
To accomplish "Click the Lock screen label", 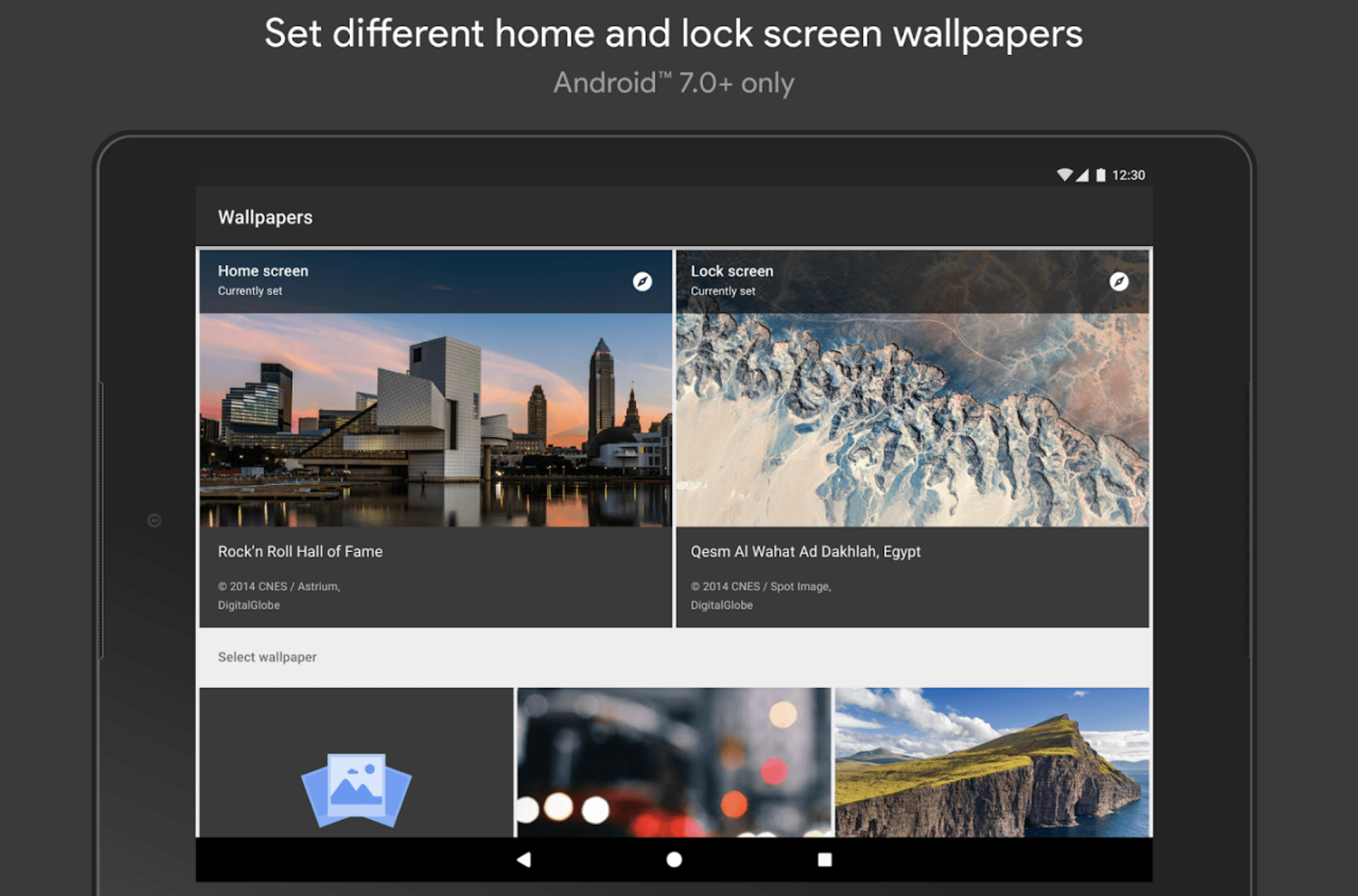I will pos(732,271).
